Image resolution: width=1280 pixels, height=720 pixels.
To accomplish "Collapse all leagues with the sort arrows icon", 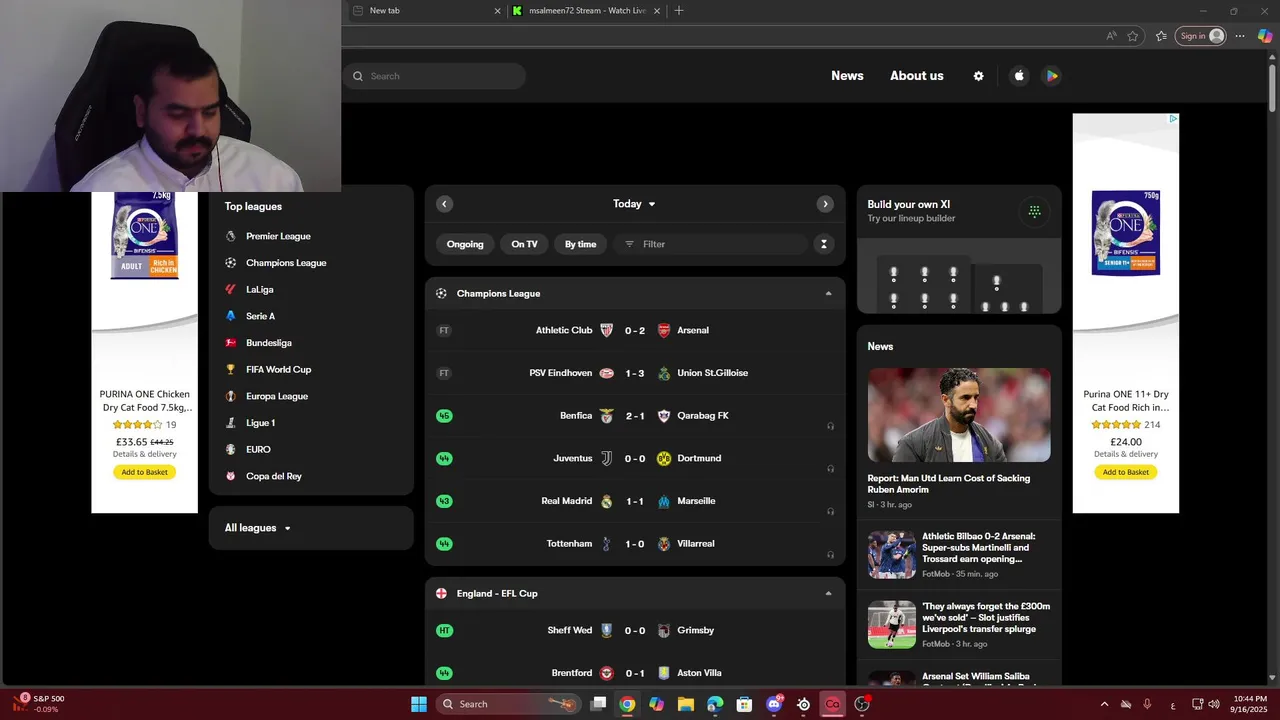I will (824, 244).
